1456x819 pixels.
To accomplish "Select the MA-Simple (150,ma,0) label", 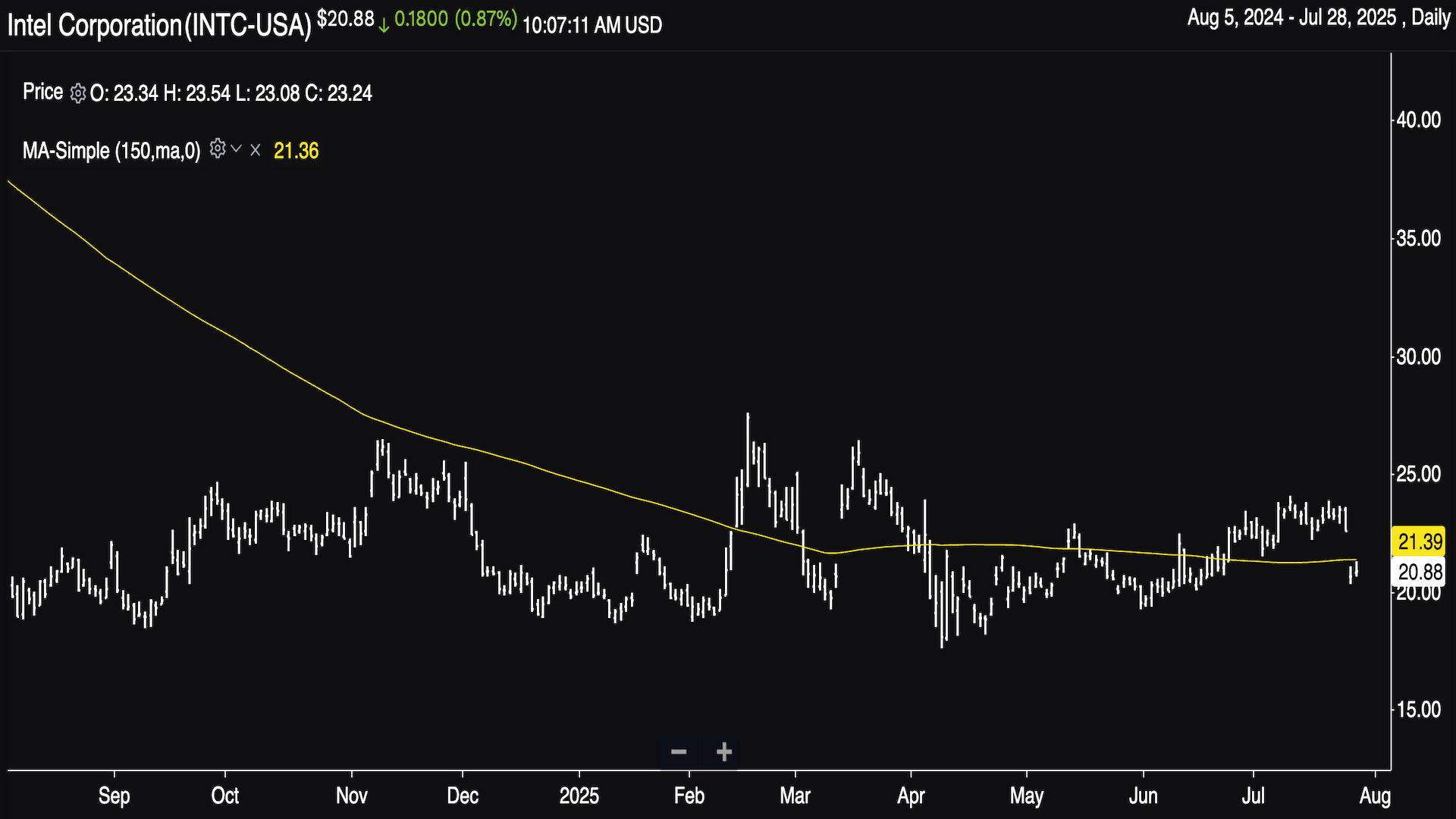I will (x=111, y=151).
